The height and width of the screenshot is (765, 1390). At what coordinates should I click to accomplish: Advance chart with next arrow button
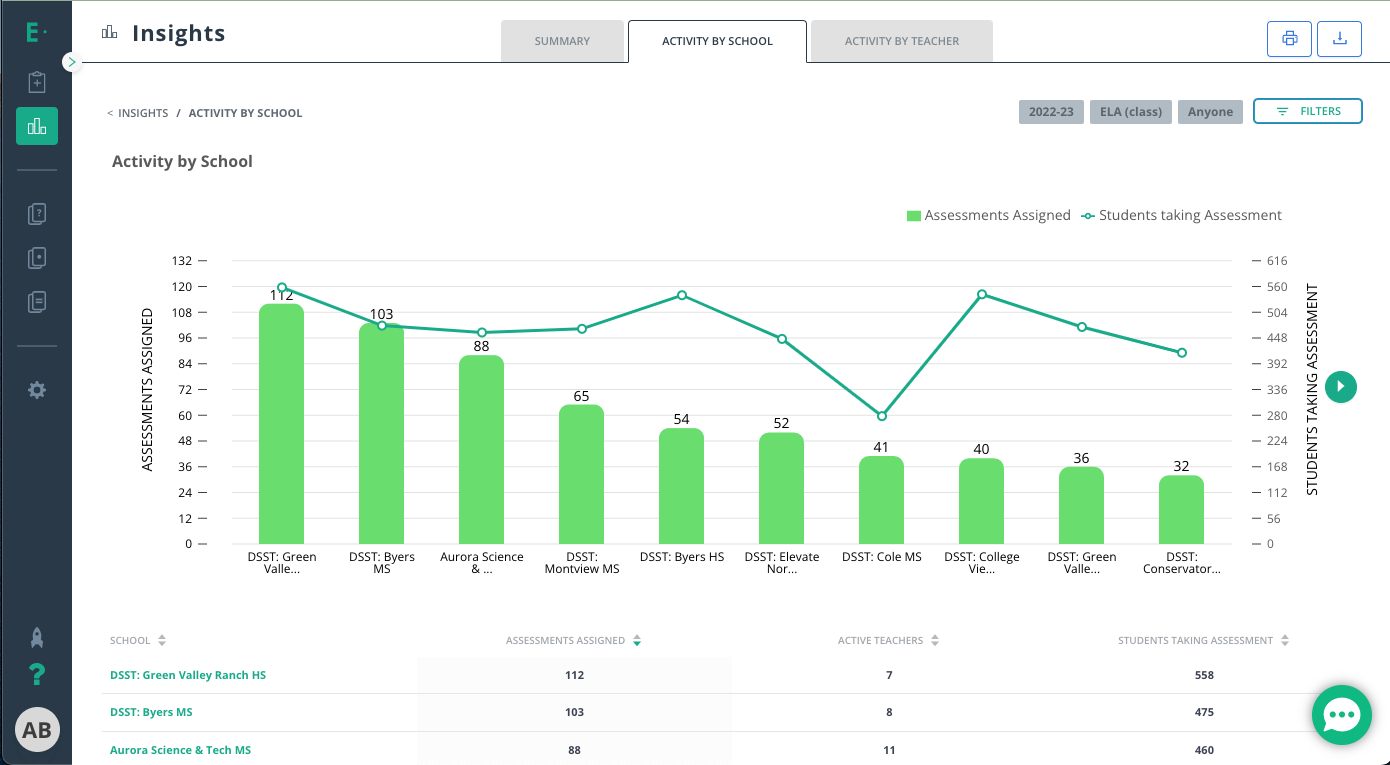1341,386
